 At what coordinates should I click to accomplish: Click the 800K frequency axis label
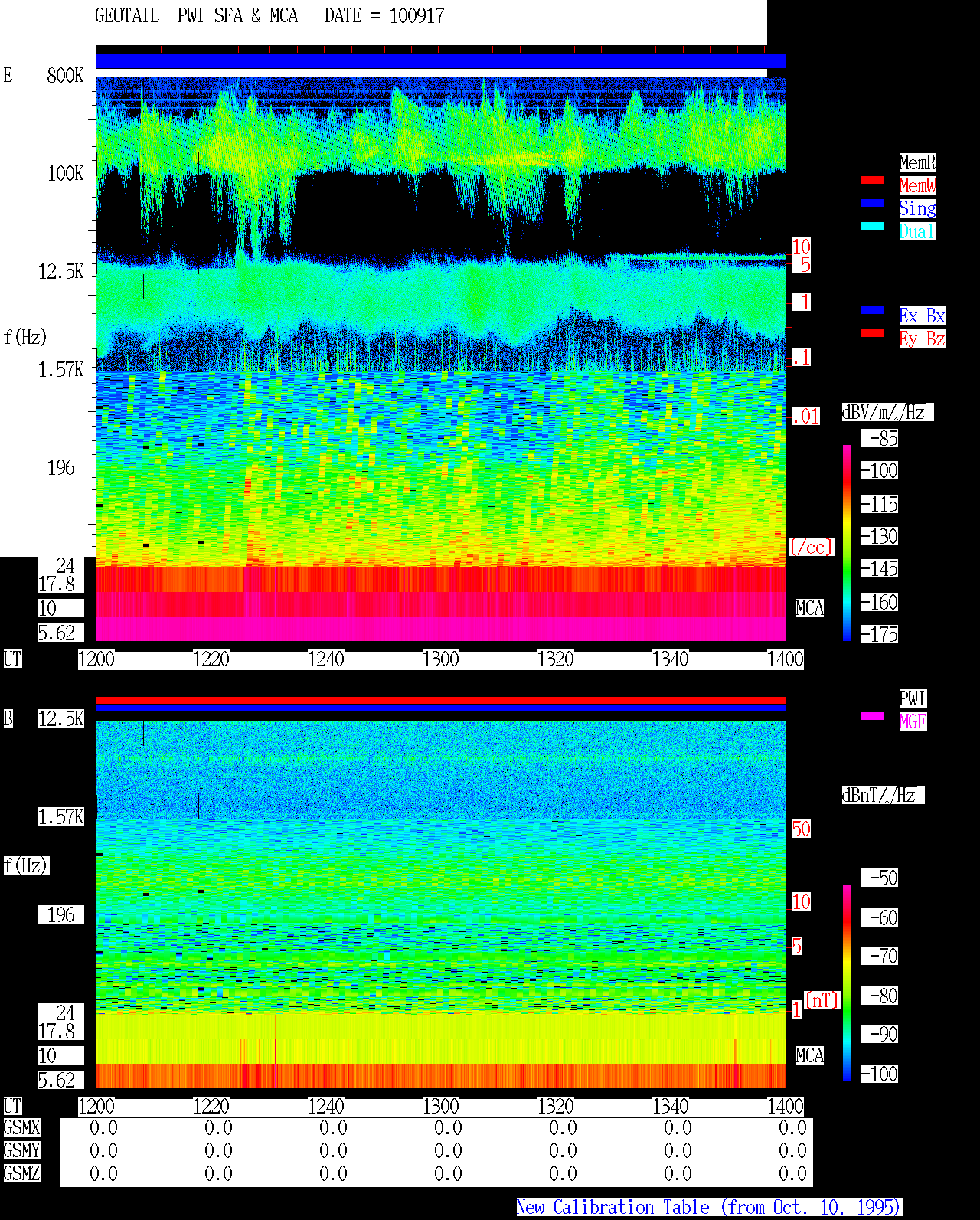(x=65, y=76)
